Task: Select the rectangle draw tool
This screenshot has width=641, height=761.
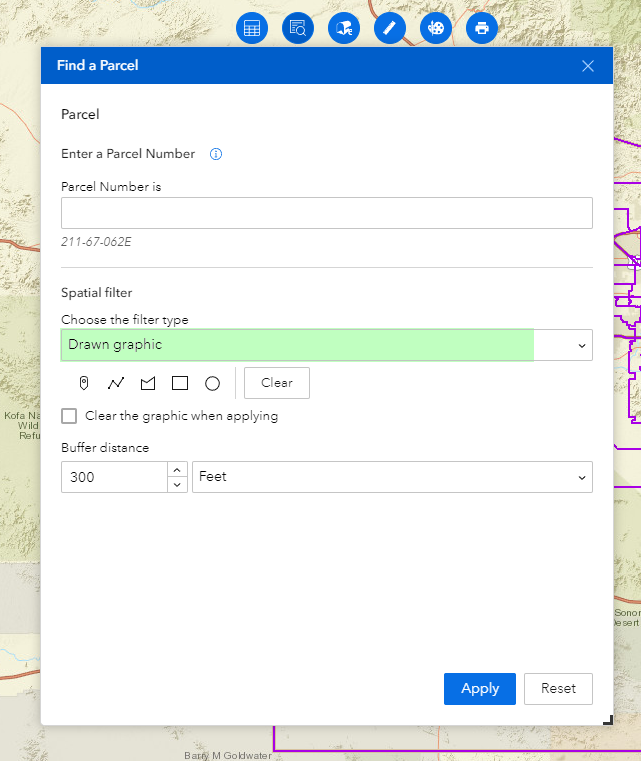Action: click(x=180, y=383)
